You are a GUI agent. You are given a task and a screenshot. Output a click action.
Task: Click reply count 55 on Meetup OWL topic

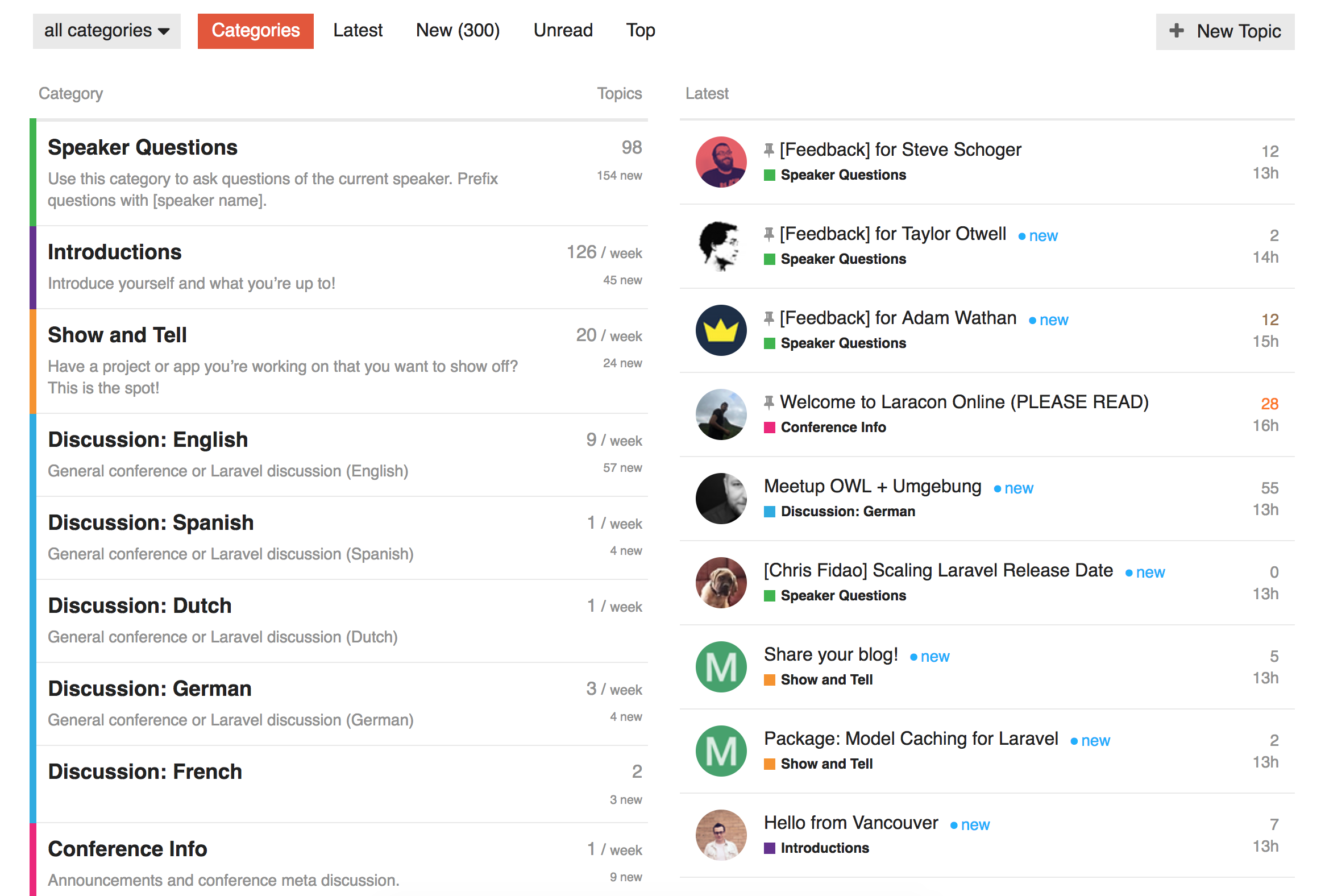click(1269, 488)
